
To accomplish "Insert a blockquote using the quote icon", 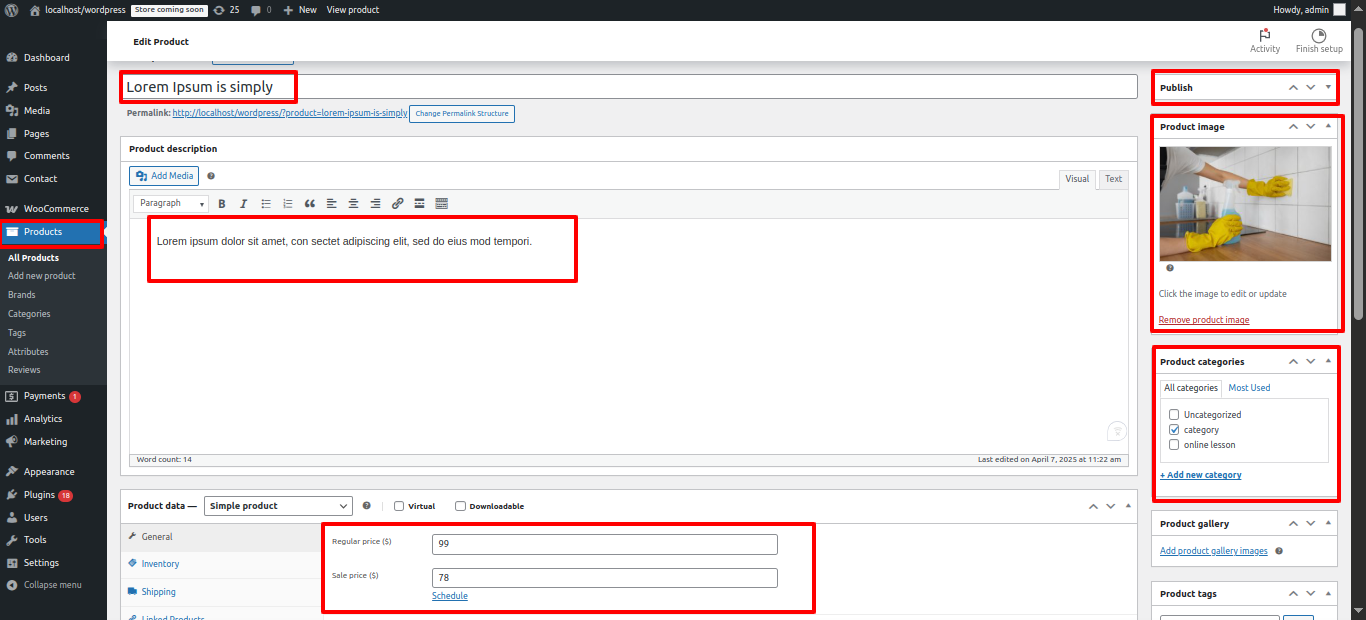I will coord(310,204).
